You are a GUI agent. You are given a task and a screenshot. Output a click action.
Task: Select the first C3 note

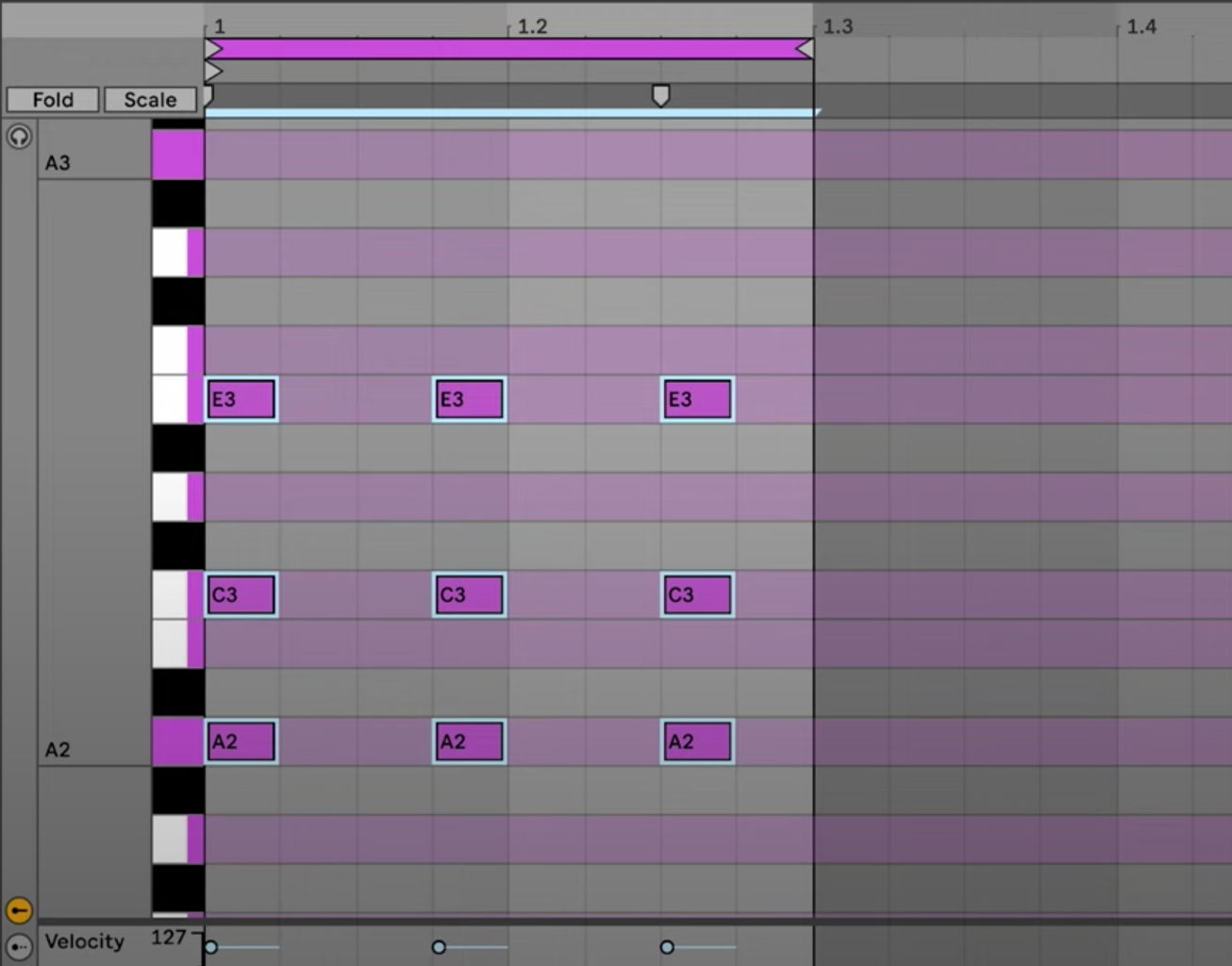pos(241,595)
